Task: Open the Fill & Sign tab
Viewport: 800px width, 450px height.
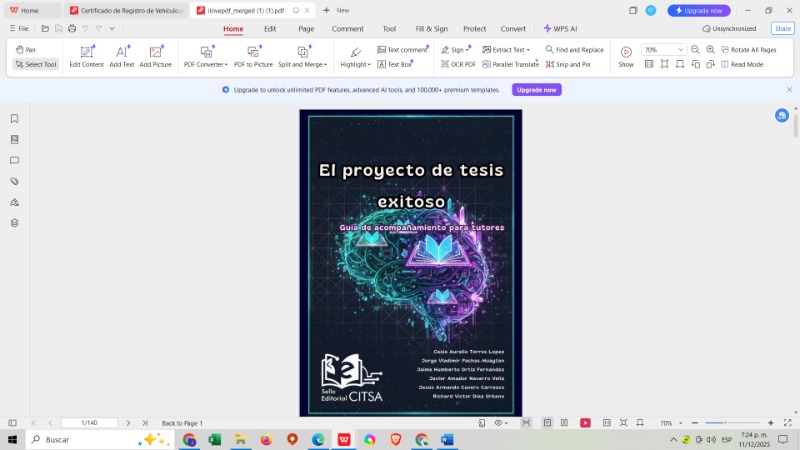Action: coord(432,29)
